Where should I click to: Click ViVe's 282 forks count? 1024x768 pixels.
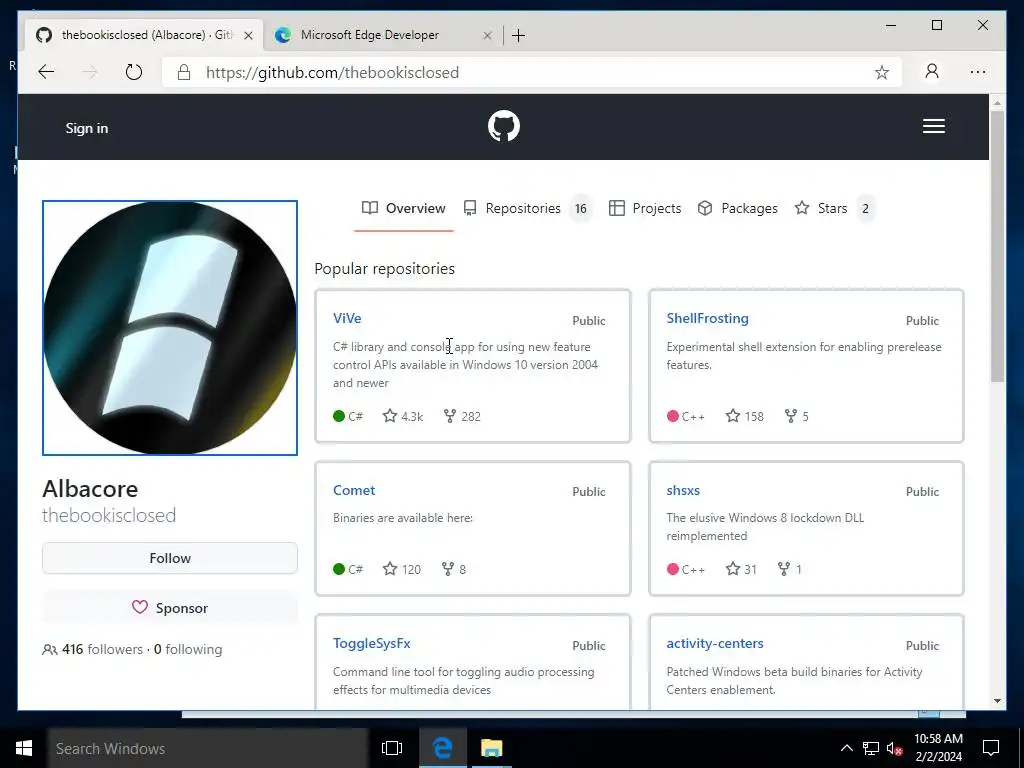462,416
